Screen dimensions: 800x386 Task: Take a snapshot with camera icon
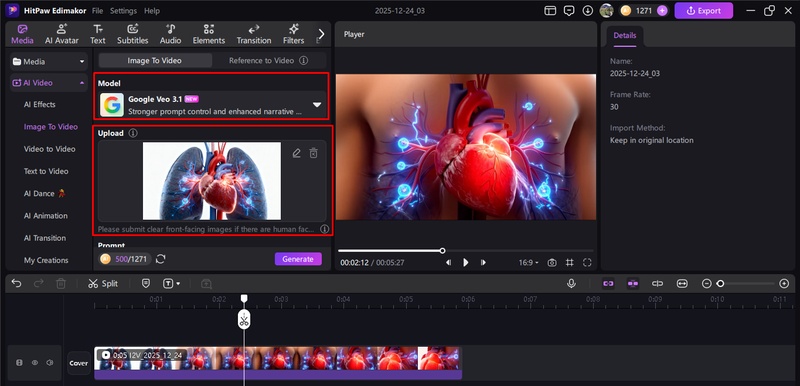552,263
